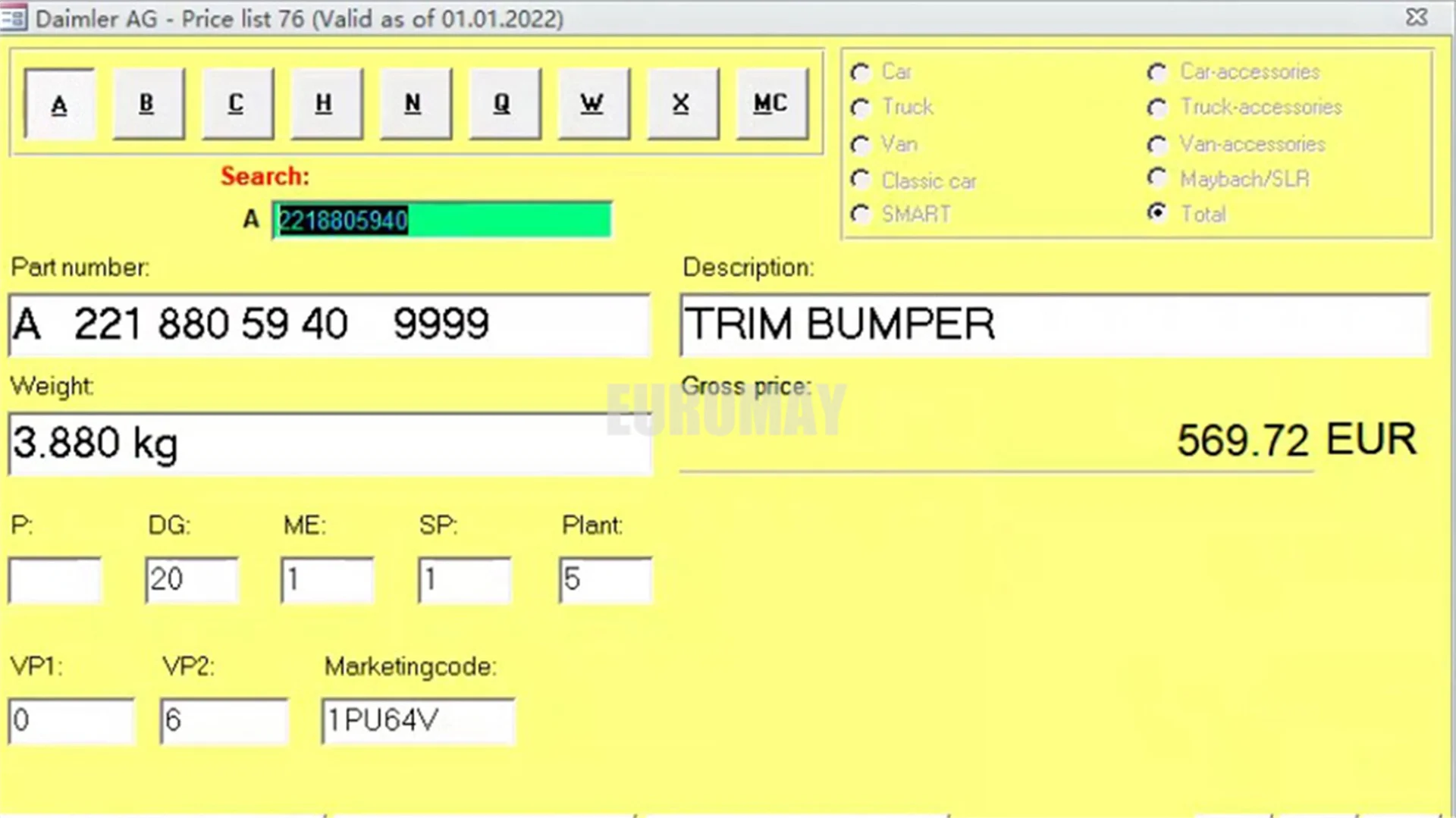The image size is (1456, 818).
Task: Select the letter A prefix button
Action: point(59,104)
